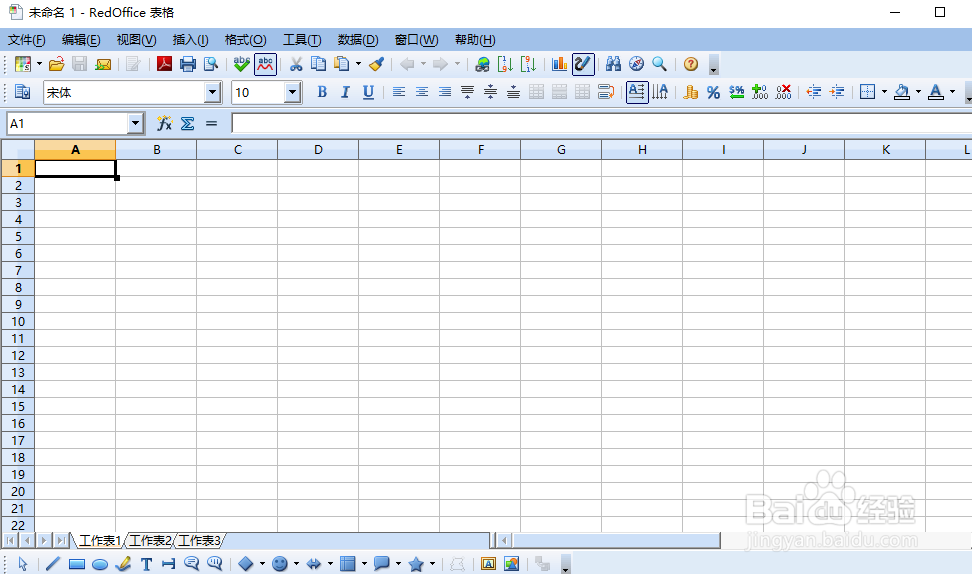Open the background color dropdown arrow
This screenshot has width=972, height=574.
pos(918,92)
